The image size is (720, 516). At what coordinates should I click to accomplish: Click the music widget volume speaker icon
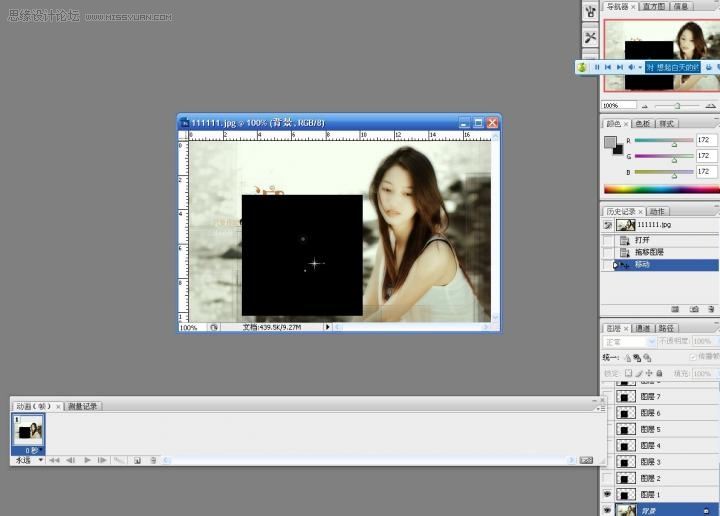pyautogui.click(x=631, y=67)
